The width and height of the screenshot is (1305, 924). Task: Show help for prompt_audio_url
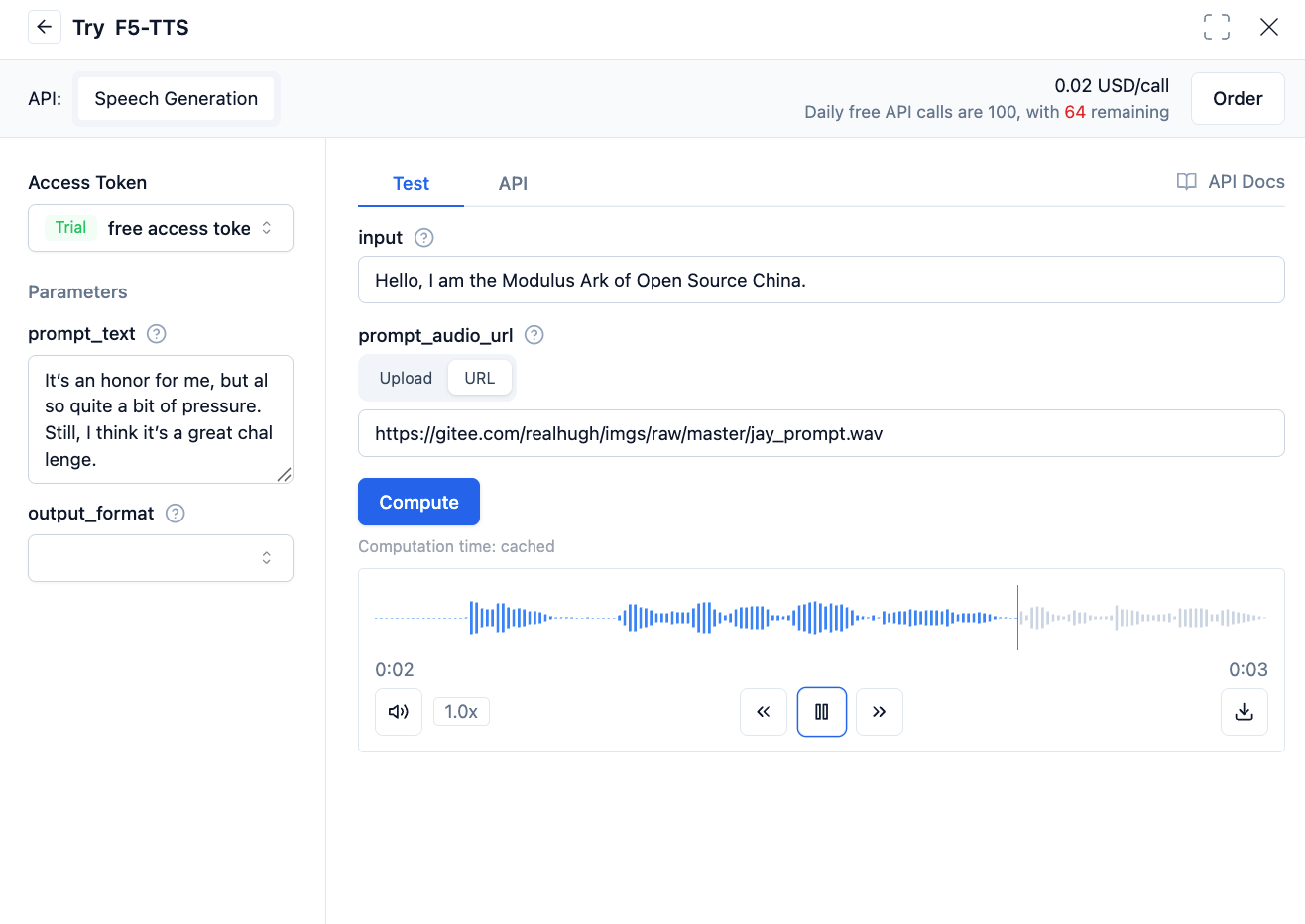click(534, 335)
